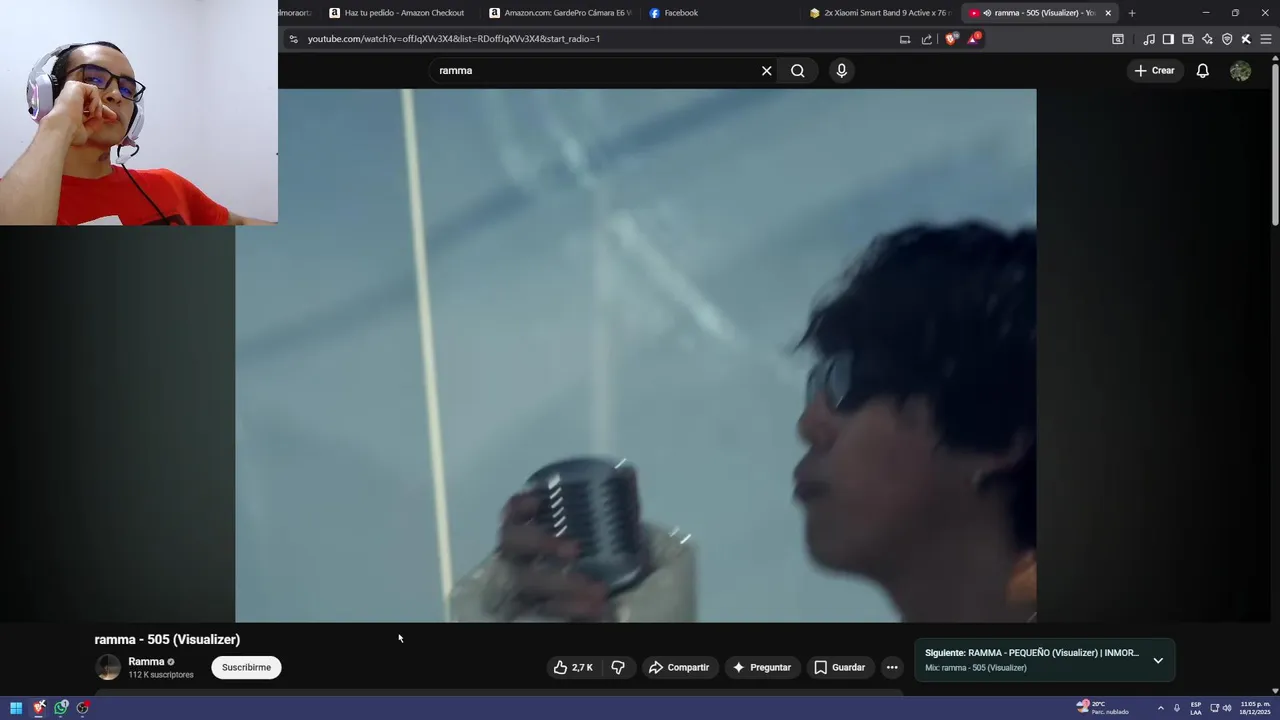Open the taskbar clock showing 11:05 p. m.
The width and height of the screenshot is (1280, 720).
pyautogui.click(x=1255, y=707)
